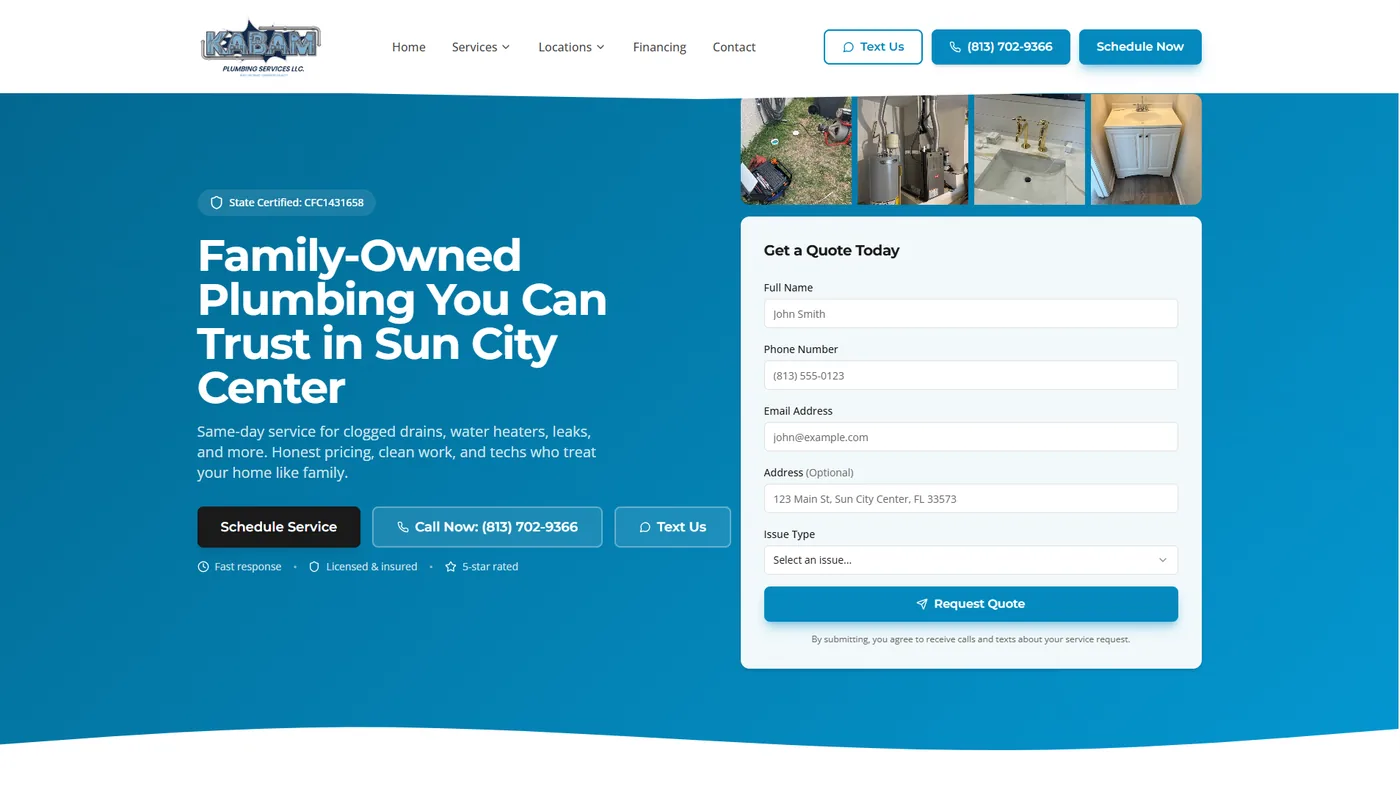Open the water heater photo thumbnail
1400x792 pixels.
pyautogui.click(x=913, y=150)
